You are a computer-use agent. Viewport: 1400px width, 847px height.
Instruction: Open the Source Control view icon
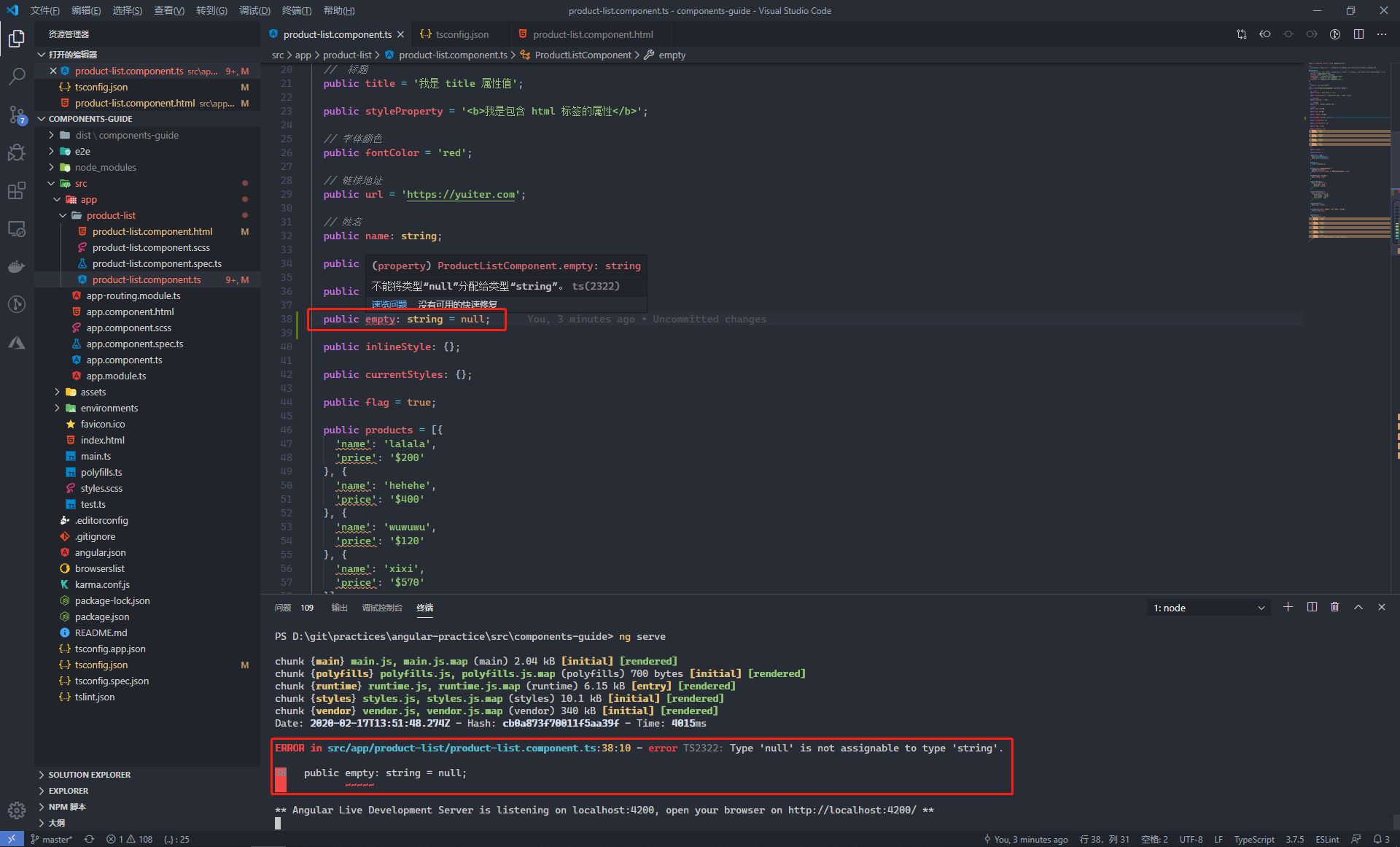pyautogui.click(x=17, y=115)
